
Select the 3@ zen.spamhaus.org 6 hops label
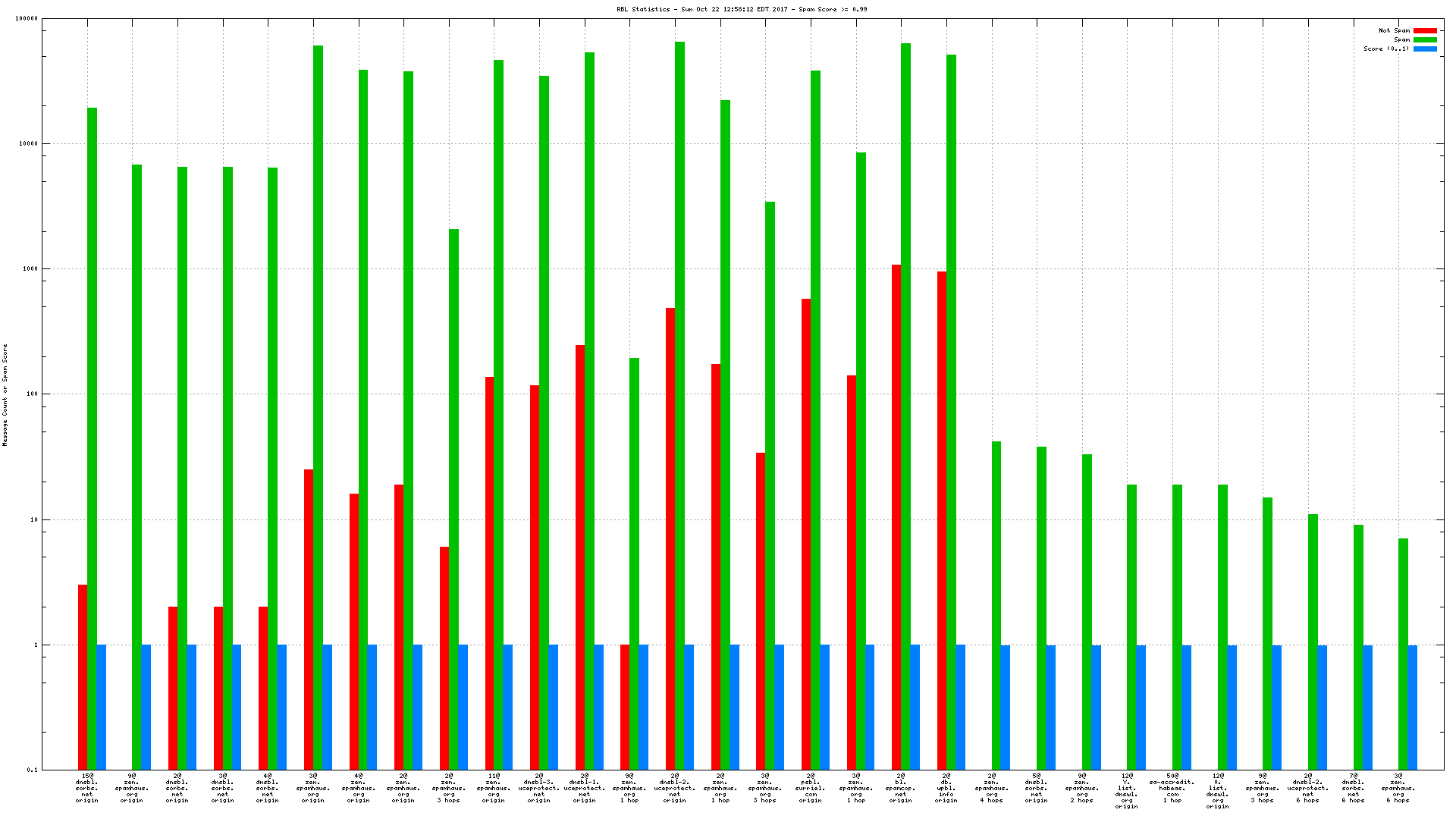click(x=1398, y=788)
